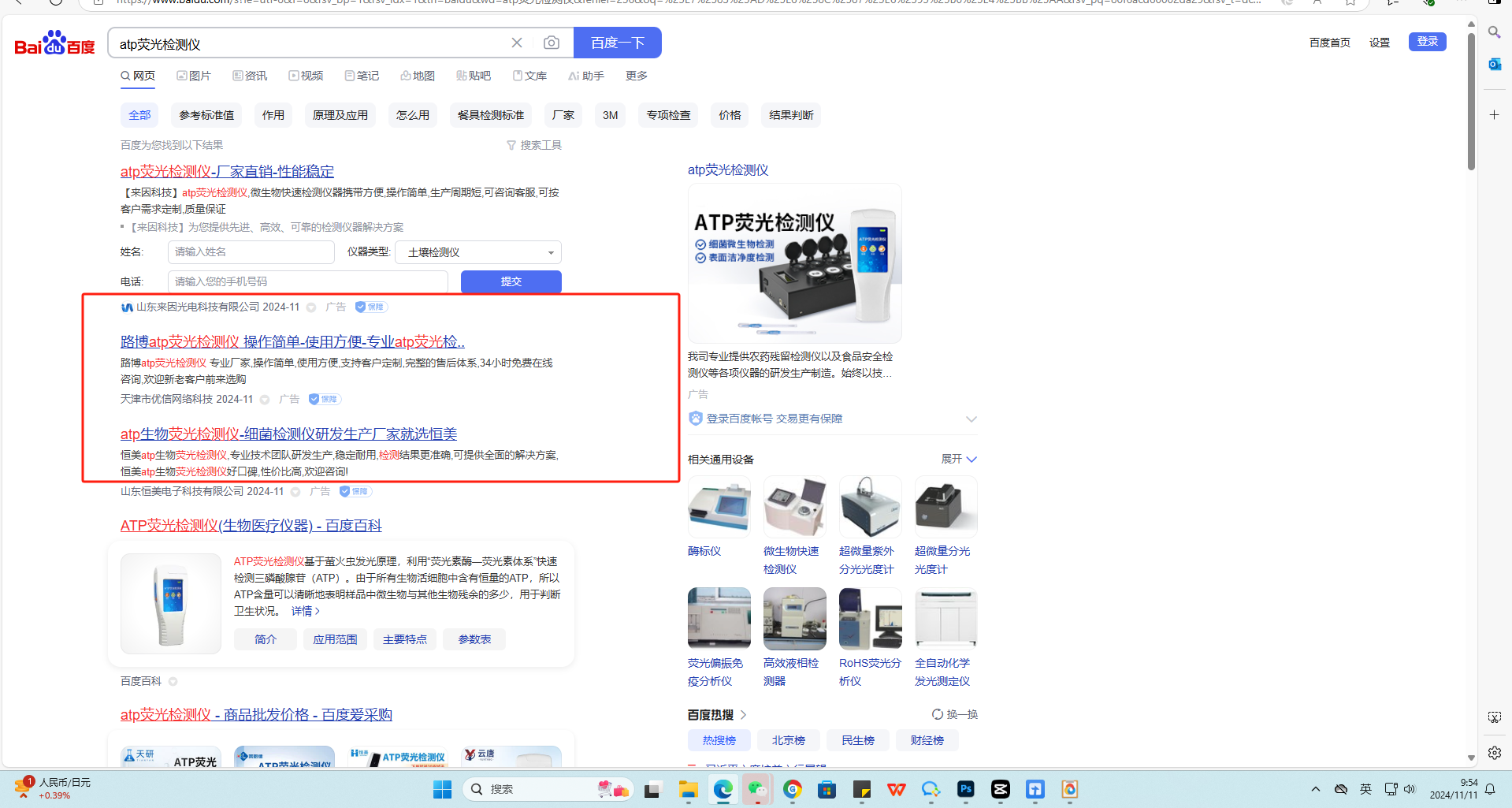Open Outlook in the Edge sidebar

point(1494,65)
